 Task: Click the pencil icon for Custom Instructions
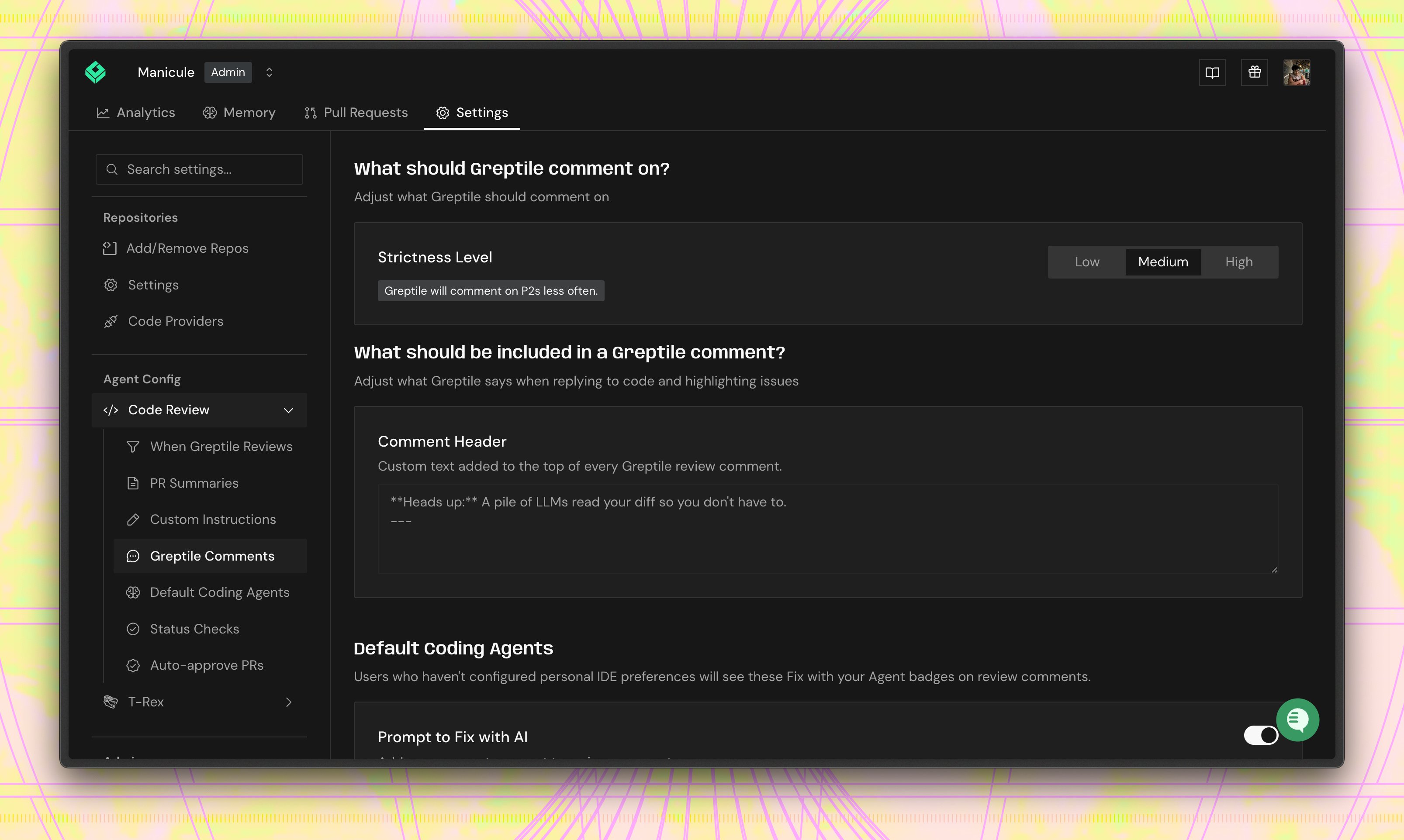(x=133, y=520)
